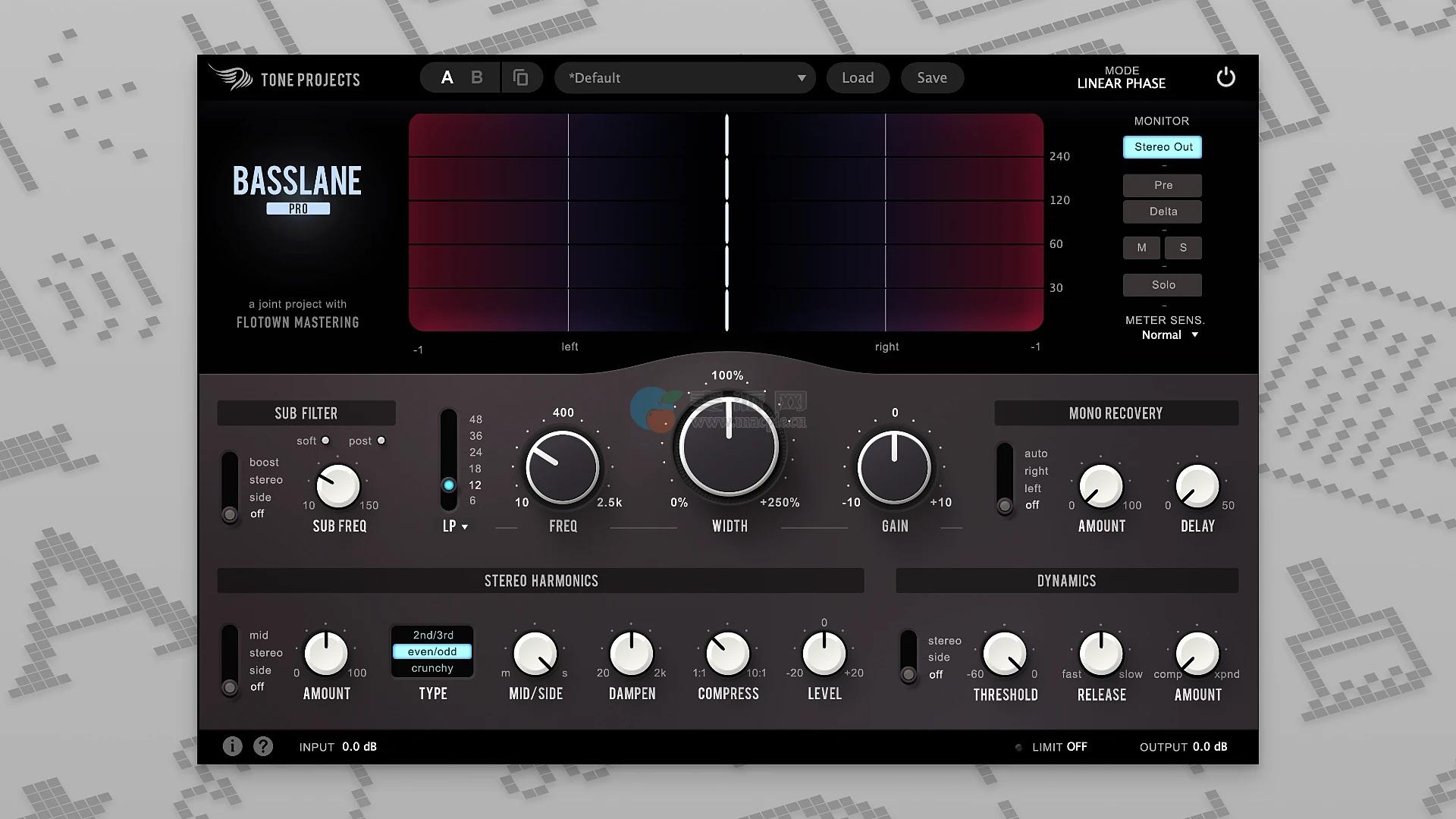Click the question mark help icon
The width and height of the screenshot is (1456, 819).
pos(263,746)
